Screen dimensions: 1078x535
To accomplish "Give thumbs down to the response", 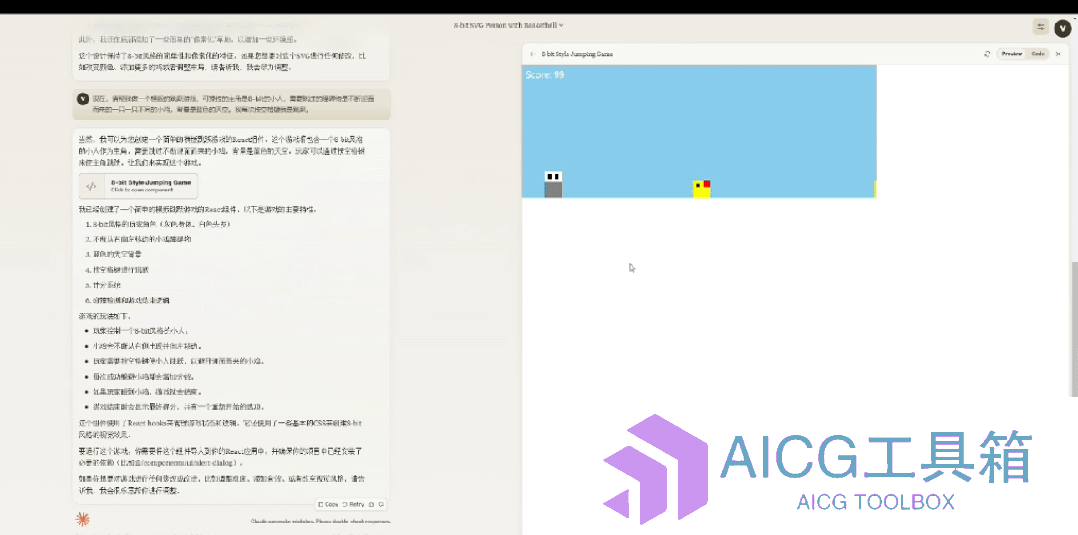I will [381, 504].
